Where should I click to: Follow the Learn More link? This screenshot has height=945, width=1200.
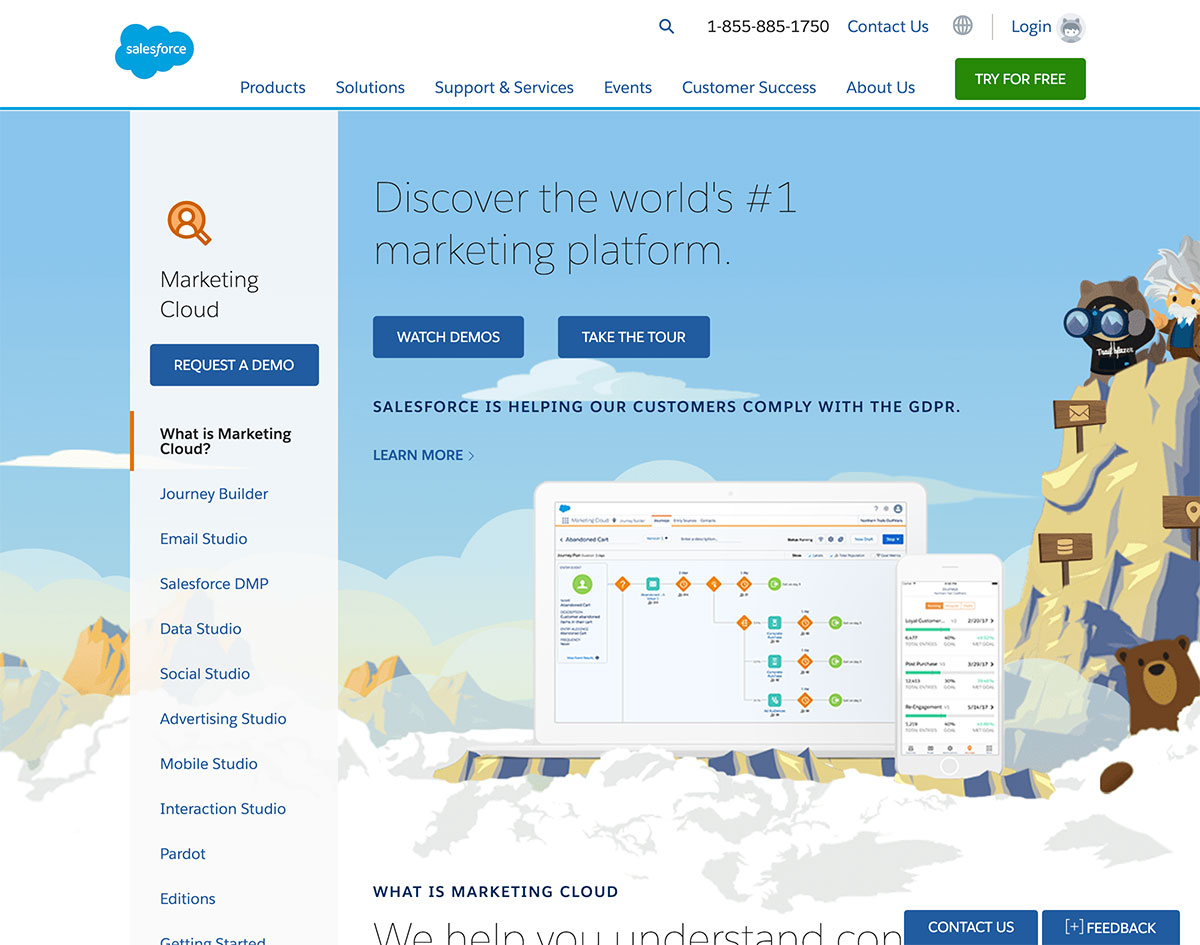[x=423, y=455]
